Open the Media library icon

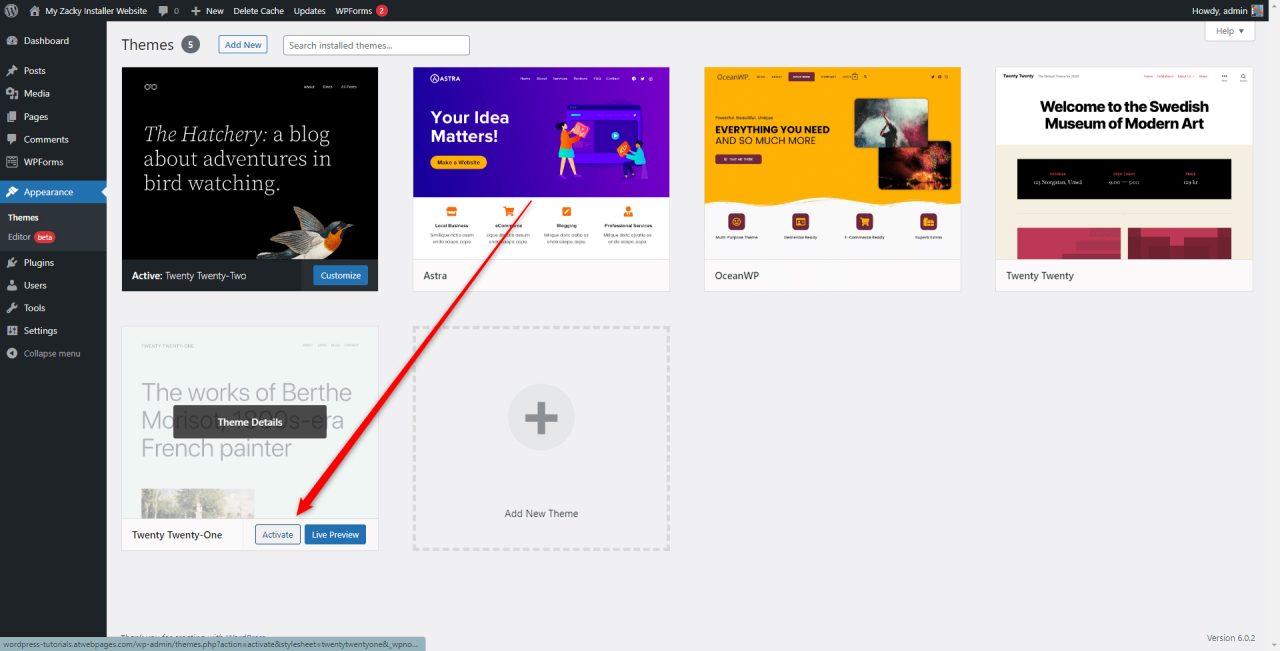[x=13, y=93]
